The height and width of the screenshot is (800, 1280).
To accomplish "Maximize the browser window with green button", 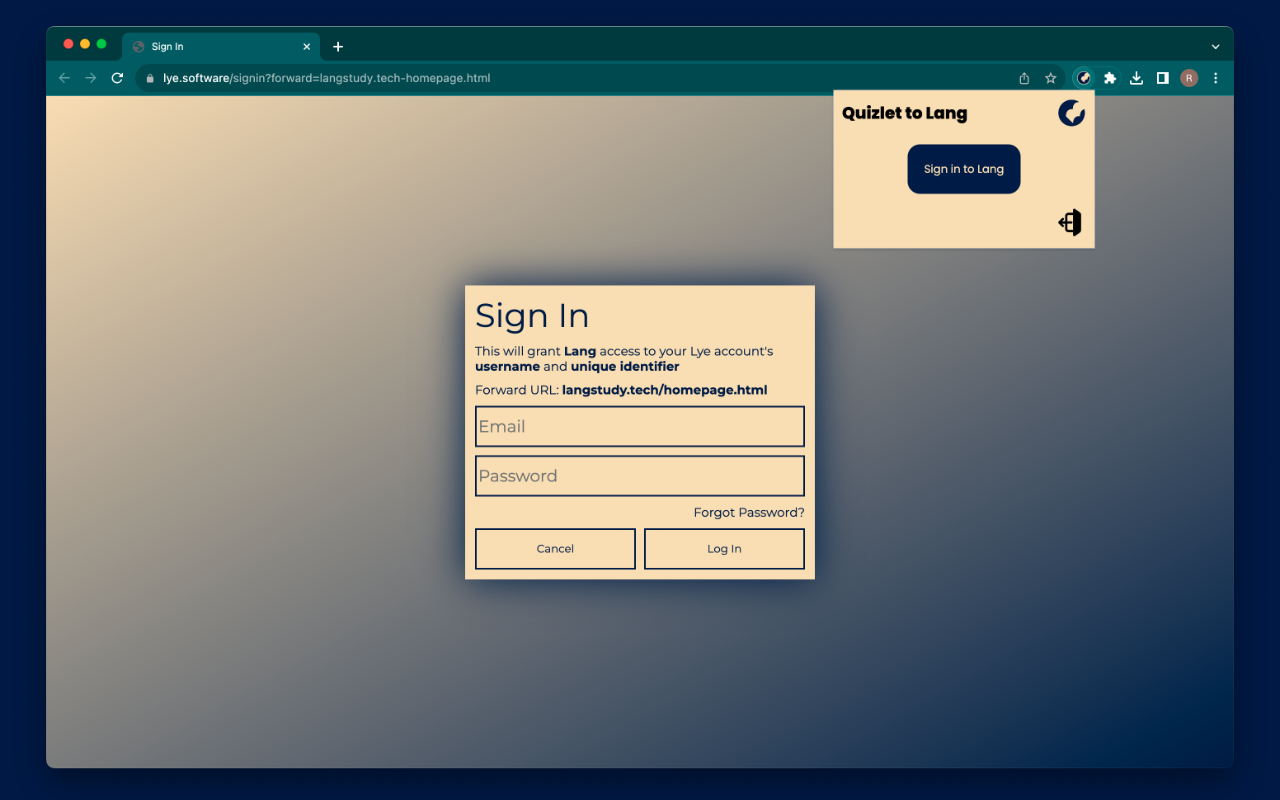I will pyautogui.click(x=101, y=44).
